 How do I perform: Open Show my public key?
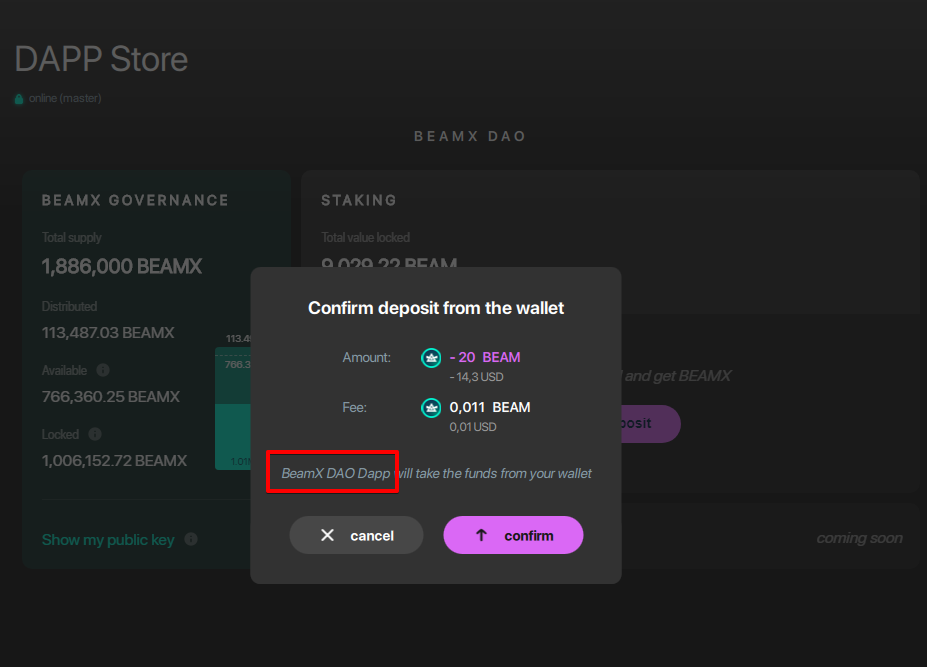[x=107, y=539]
